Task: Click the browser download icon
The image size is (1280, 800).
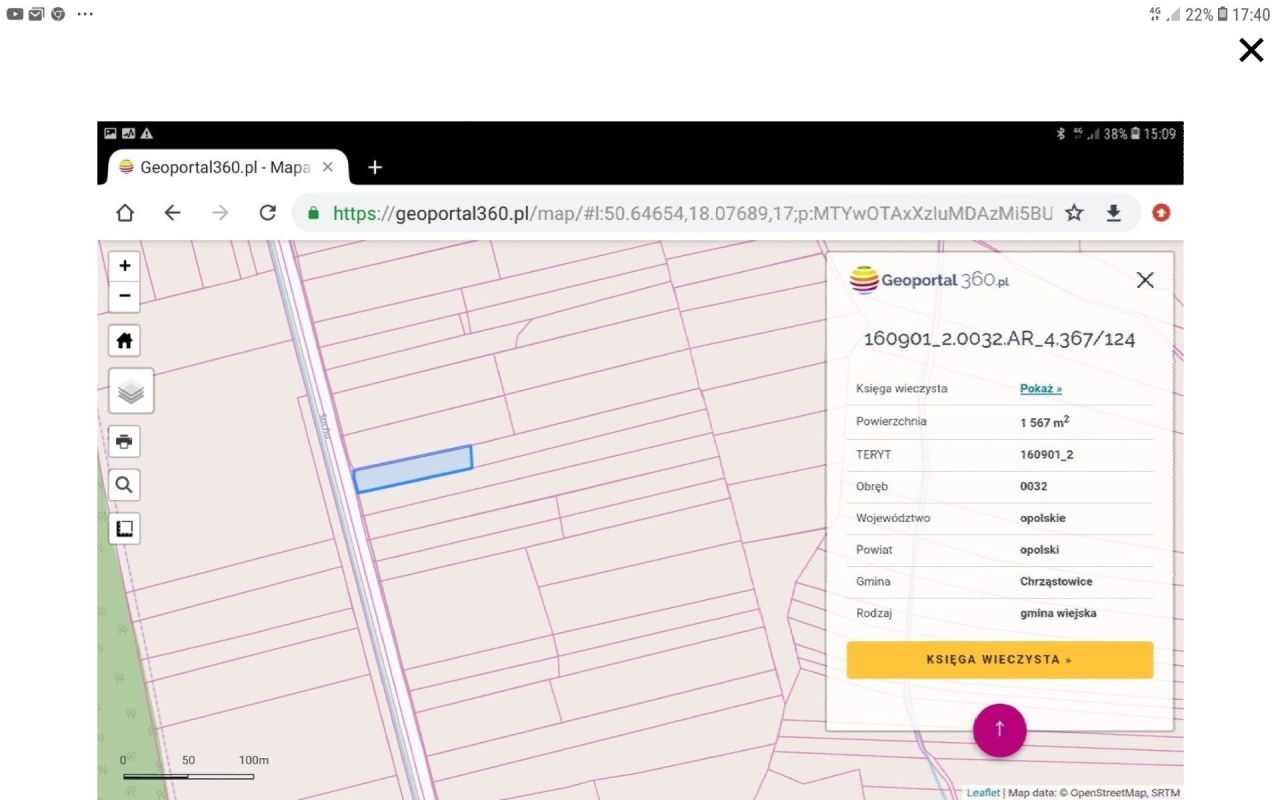Action: [x=1113, y=213]
